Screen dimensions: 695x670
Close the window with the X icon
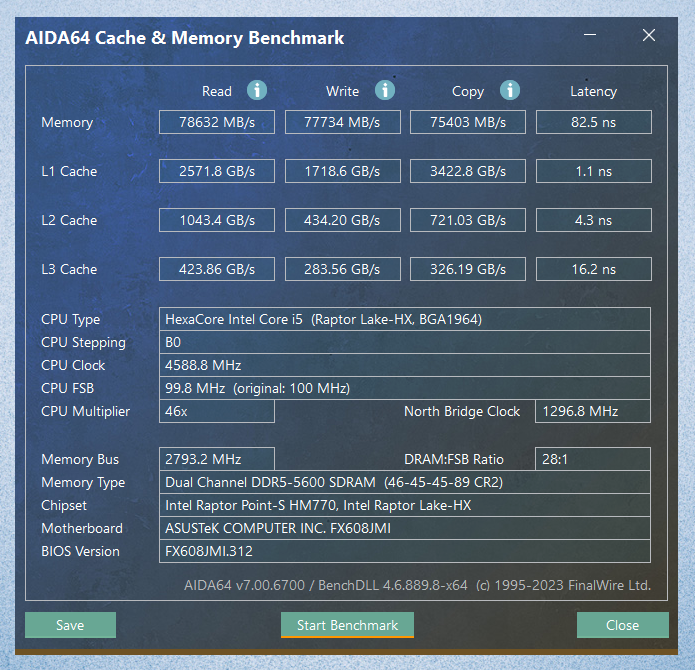649,35
